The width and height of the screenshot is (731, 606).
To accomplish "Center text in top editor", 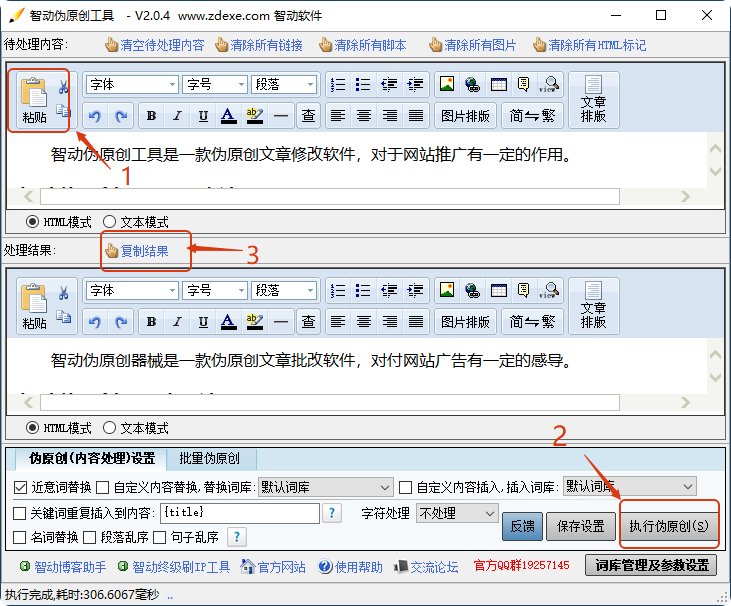I will [364, 116].
